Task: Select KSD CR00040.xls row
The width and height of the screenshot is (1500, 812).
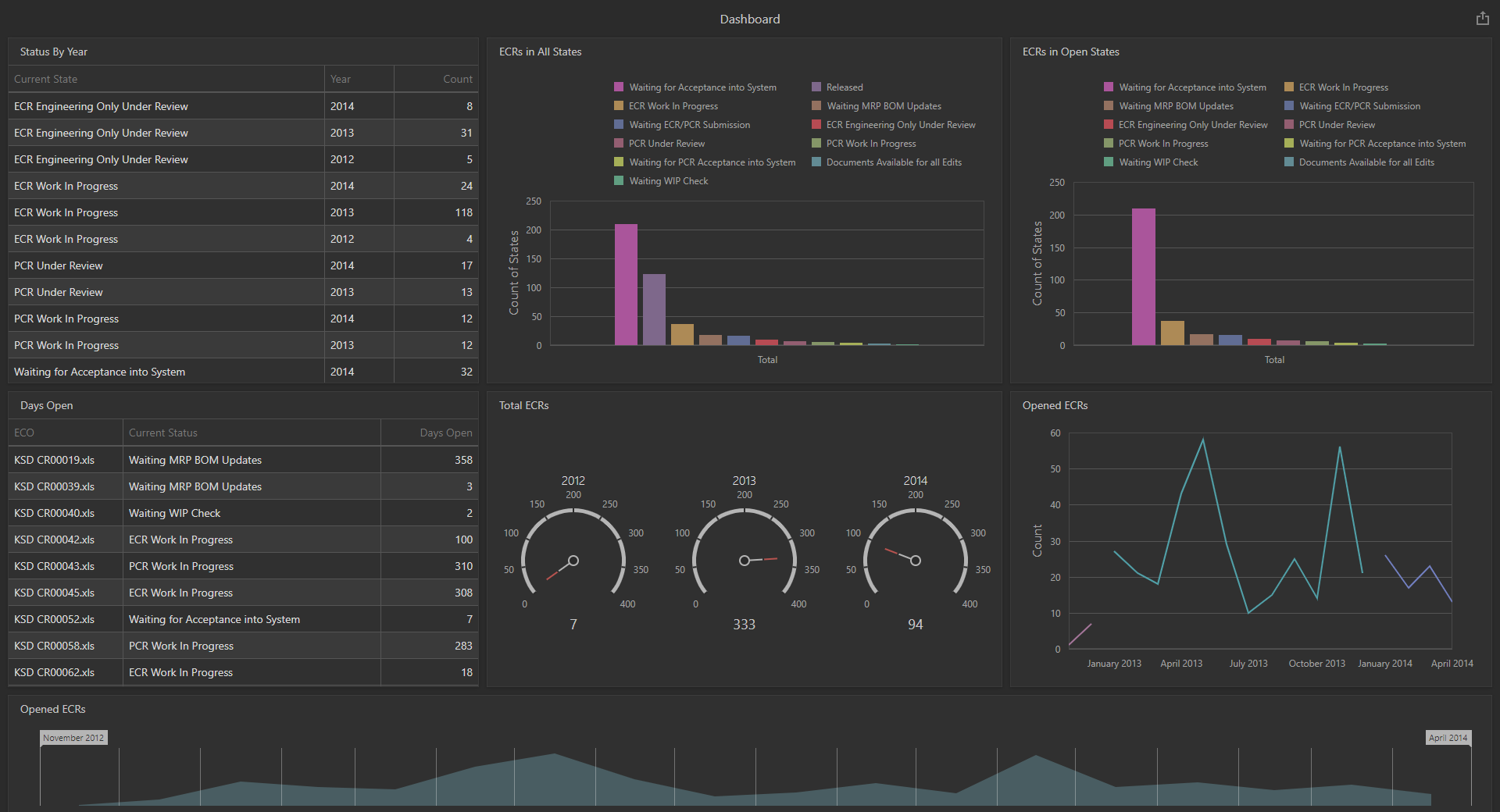Action: tap(243, 513)
